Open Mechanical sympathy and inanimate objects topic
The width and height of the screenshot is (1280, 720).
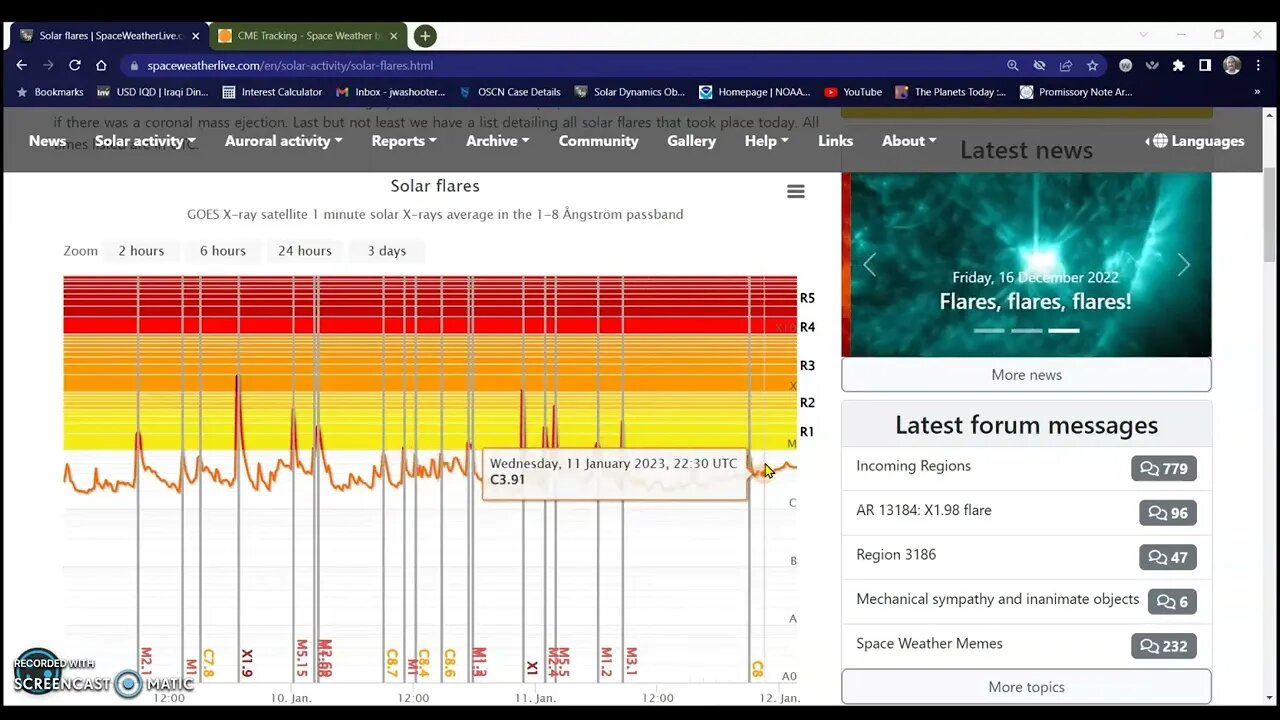[x=998, y=599]
